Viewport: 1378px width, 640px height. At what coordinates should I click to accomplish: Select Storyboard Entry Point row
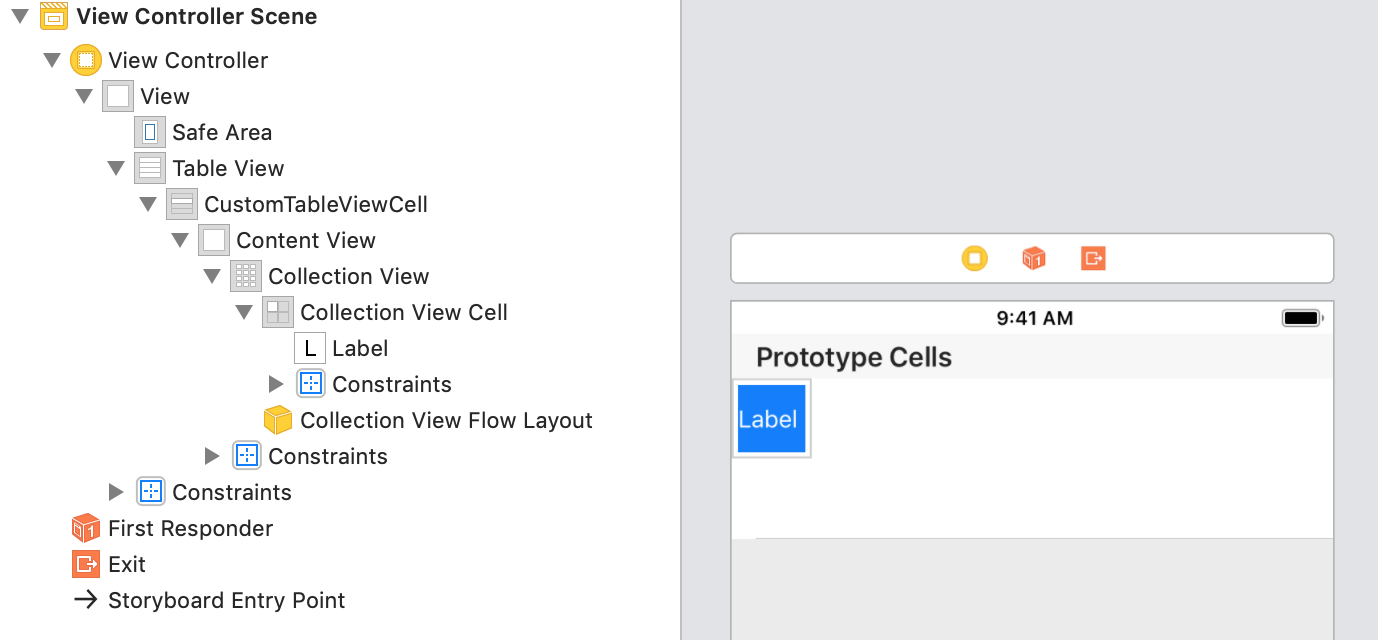226,600
